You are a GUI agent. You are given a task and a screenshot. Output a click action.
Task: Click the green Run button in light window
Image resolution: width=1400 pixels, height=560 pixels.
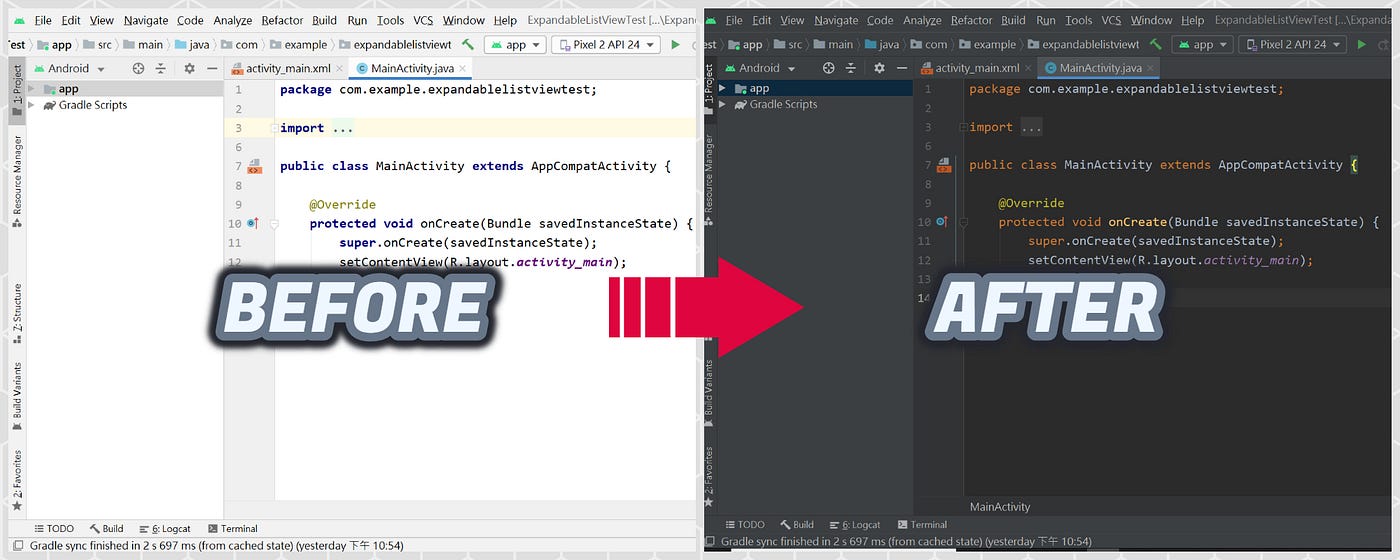tap(676, 44)
